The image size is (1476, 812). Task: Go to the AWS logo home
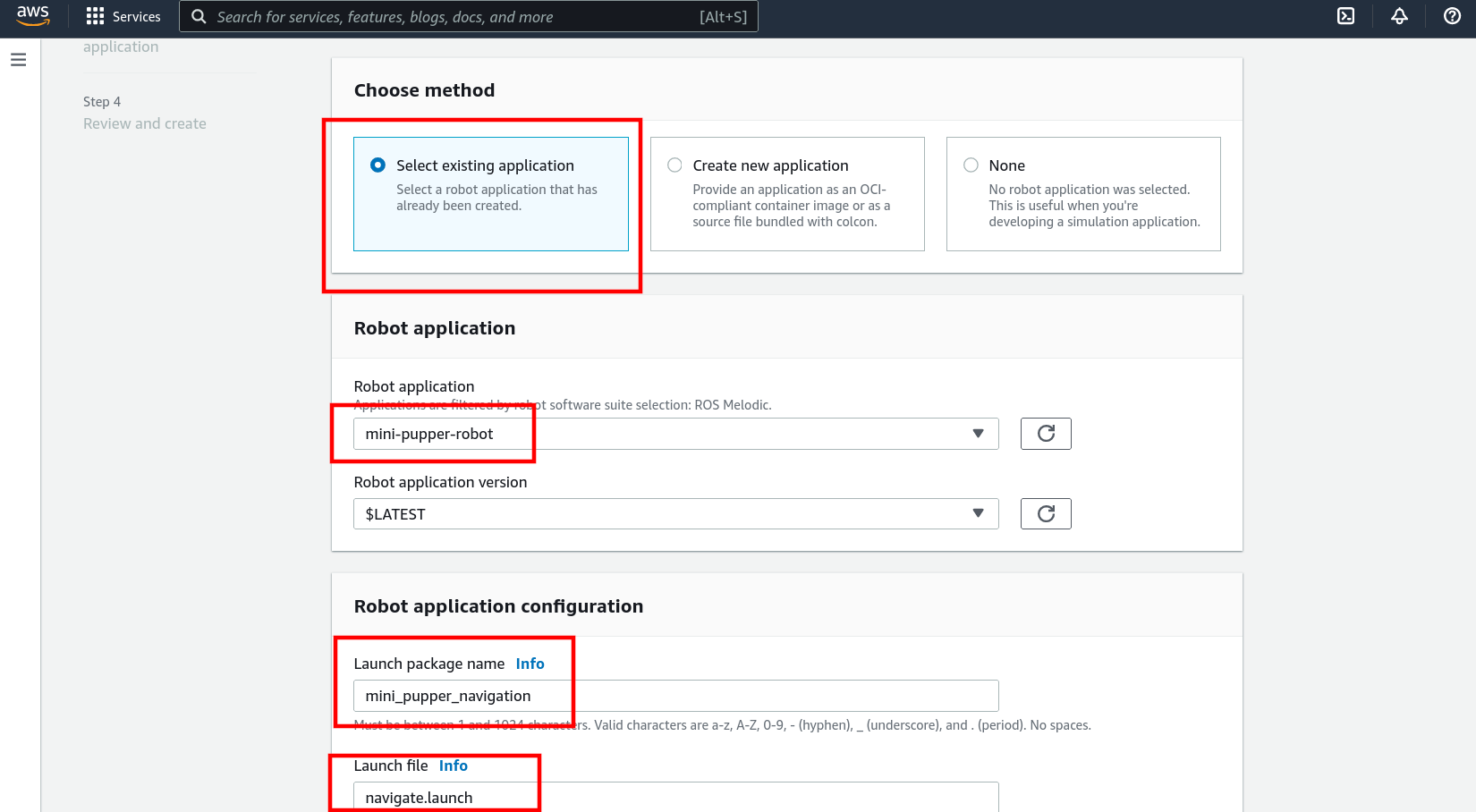pos(33,16)
